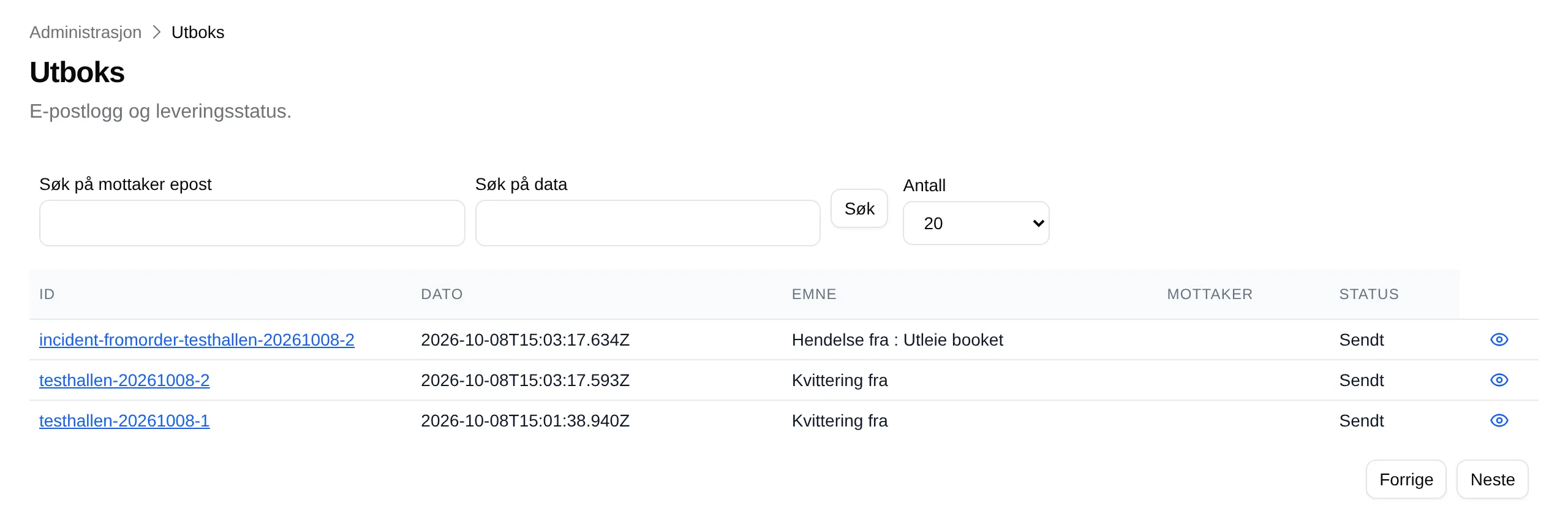This screenshot has height=527, width=1568.
Task: Click the 'Søk på data' label
Action: (x=521, y=184)
